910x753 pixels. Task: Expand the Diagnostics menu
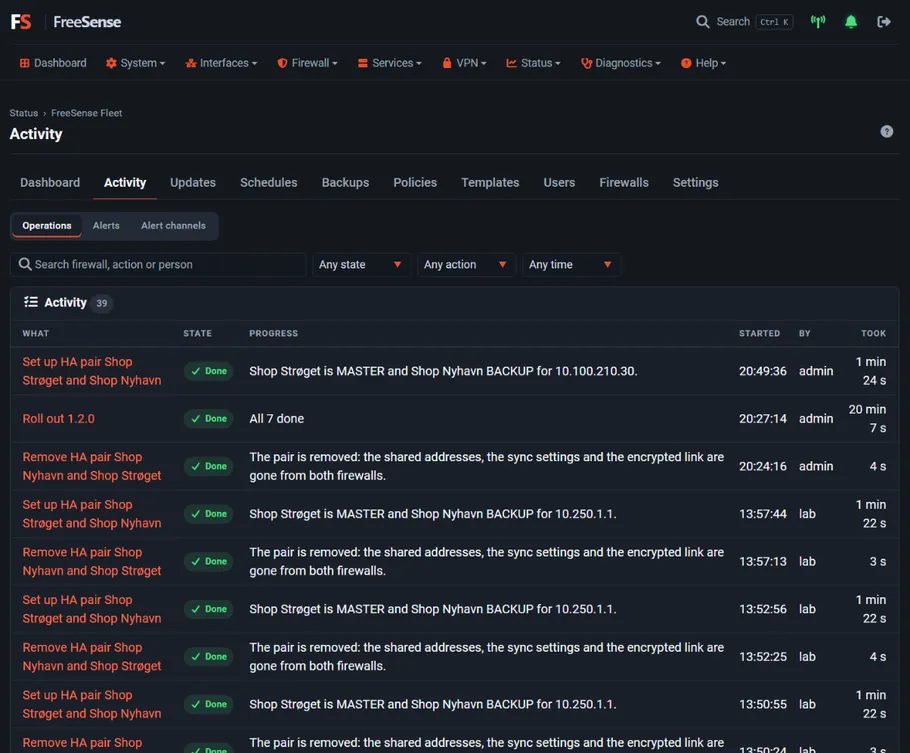coord(620,63)
